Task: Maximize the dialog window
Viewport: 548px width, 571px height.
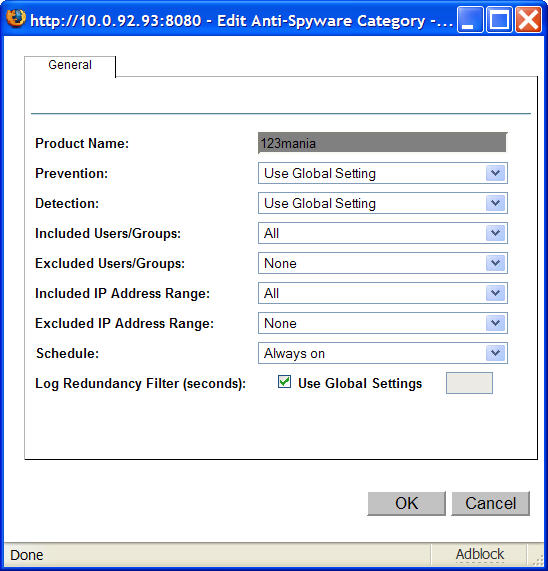Action: [499, 20]
